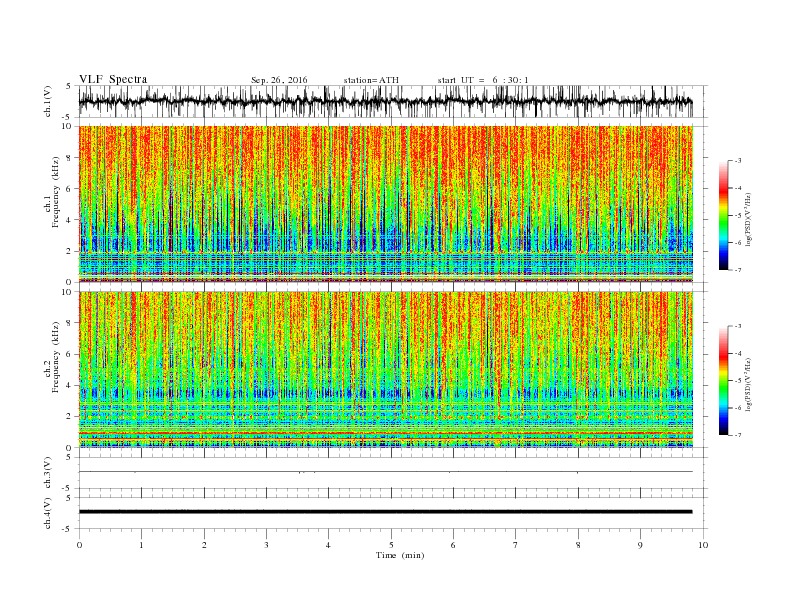Click the 2 kHz tick on ch.2 frequency axis
792x612 pixels.
pos(70,417)
